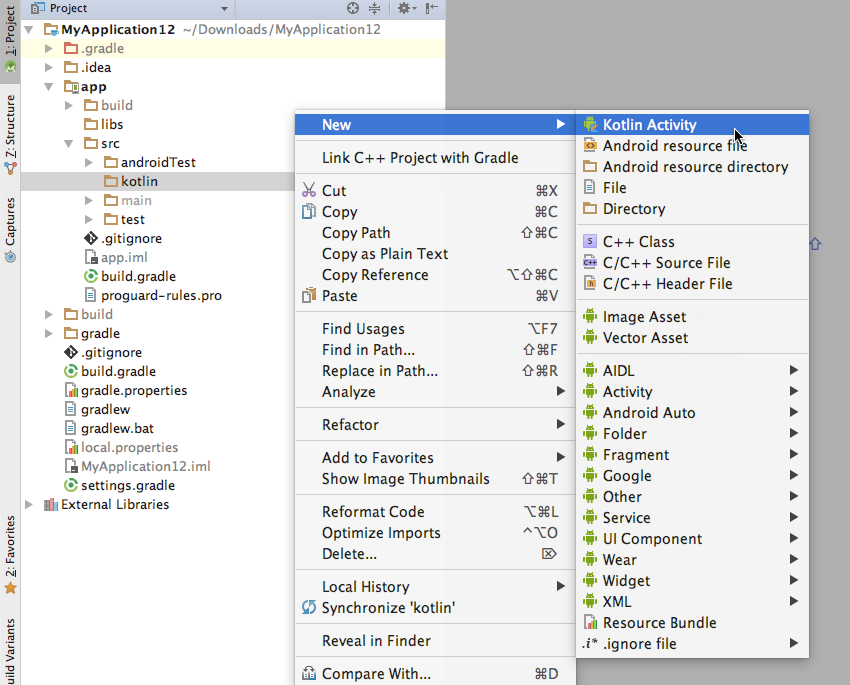The width and height of the screenshot is (850, 685).
Task: Select the kotlin folder in tree
Action: (x=139, y=182)
